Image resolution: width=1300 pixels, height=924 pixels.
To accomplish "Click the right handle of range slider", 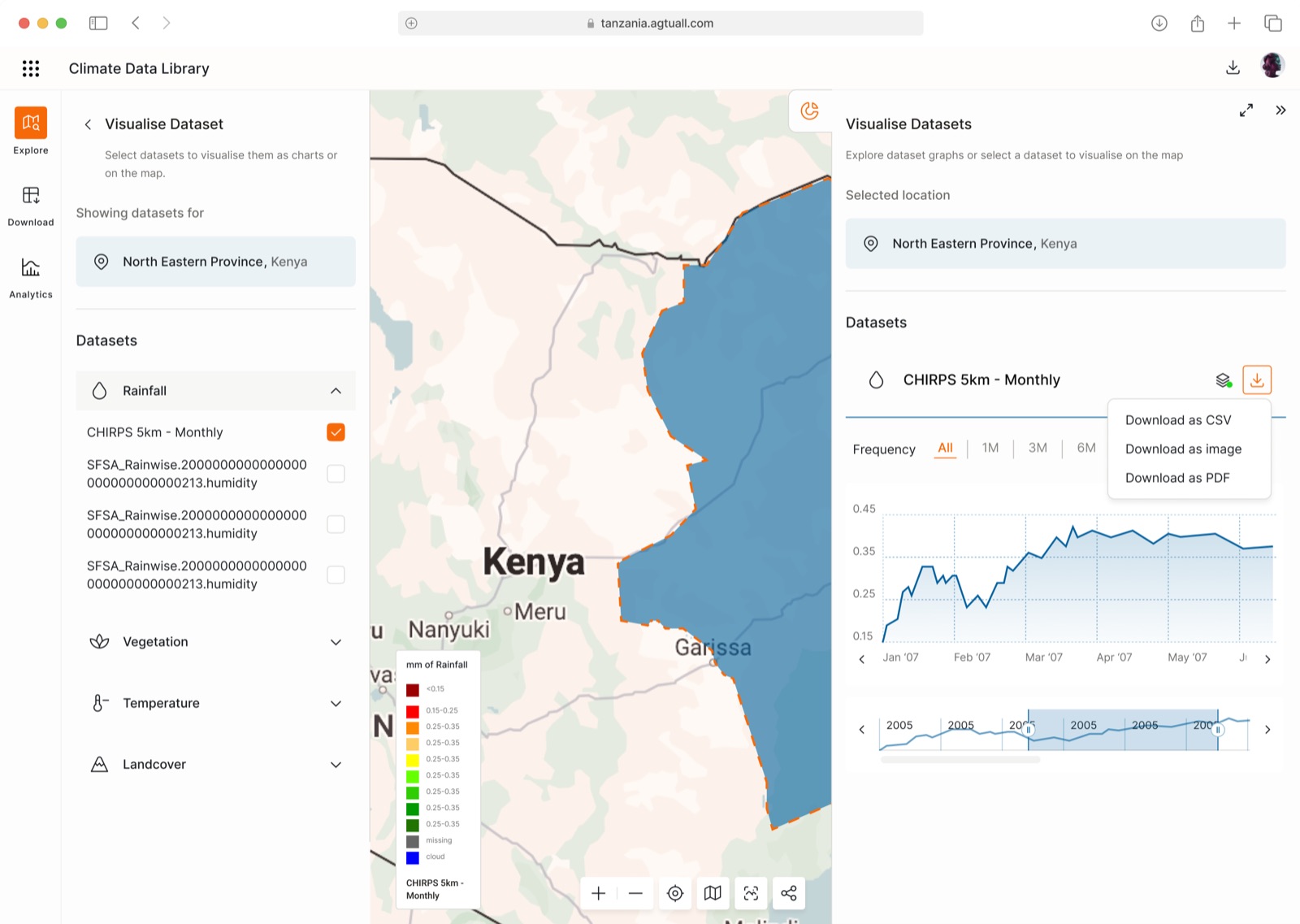I will coord(1218,730).
